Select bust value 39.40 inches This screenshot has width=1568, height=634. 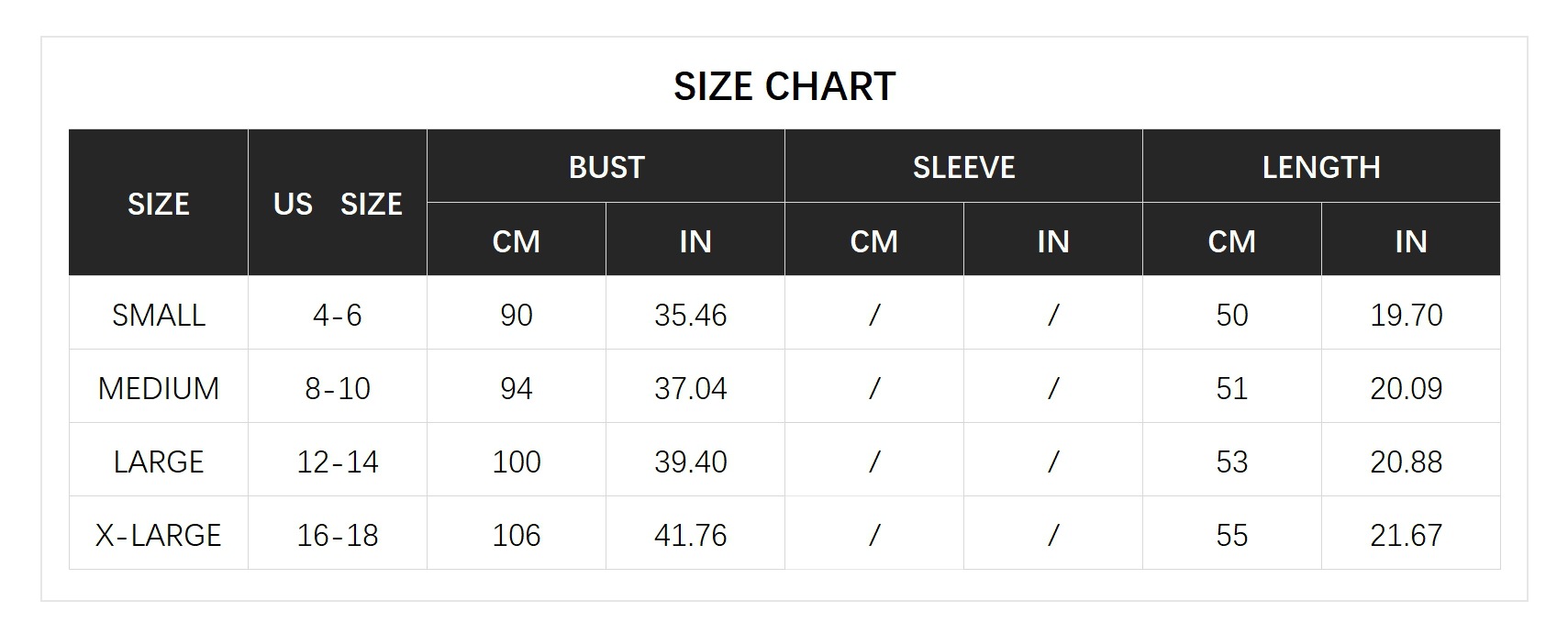coord(690,462)
